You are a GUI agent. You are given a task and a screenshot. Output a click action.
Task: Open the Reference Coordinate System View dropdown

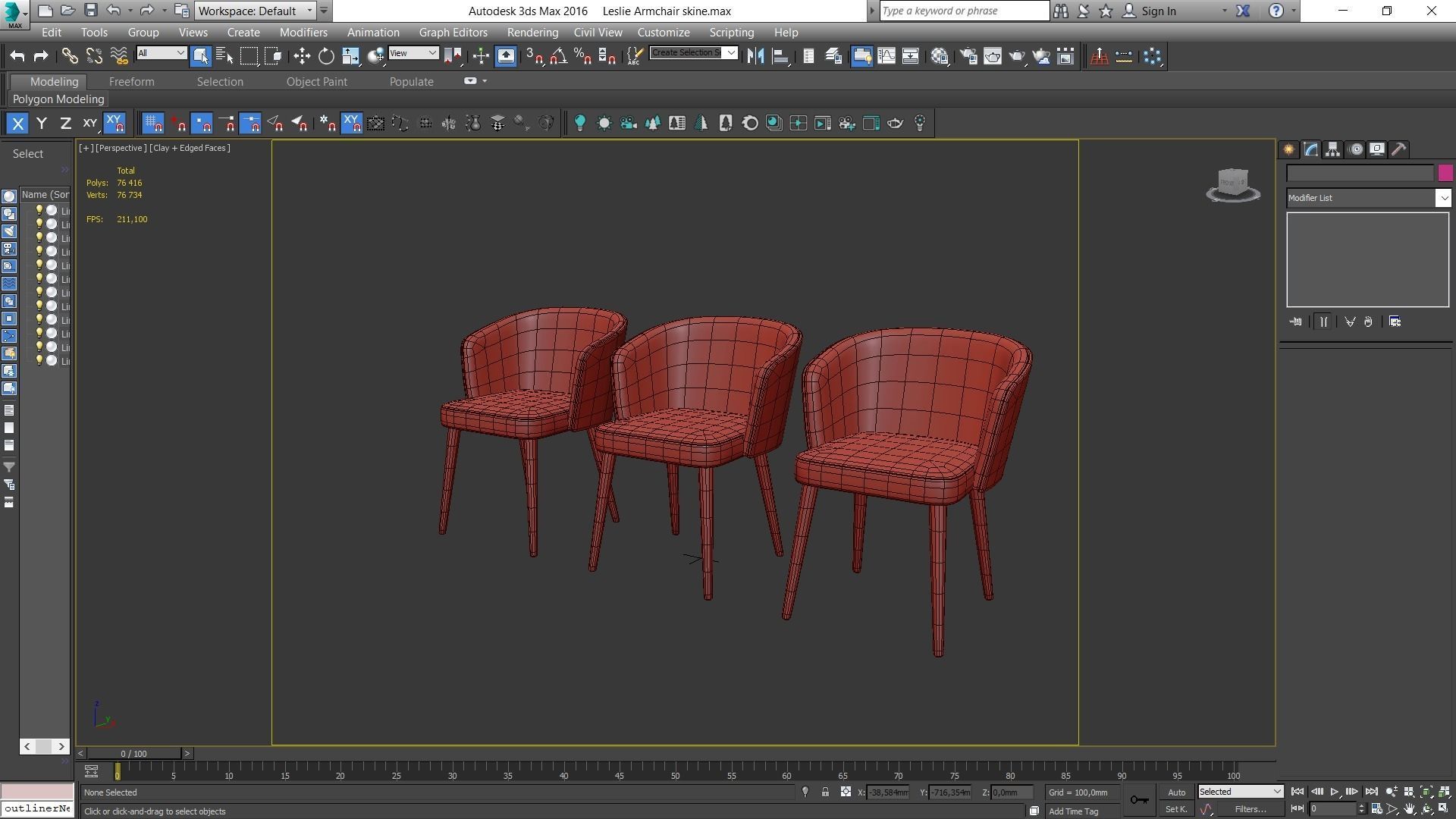click(x=413, y=52)
